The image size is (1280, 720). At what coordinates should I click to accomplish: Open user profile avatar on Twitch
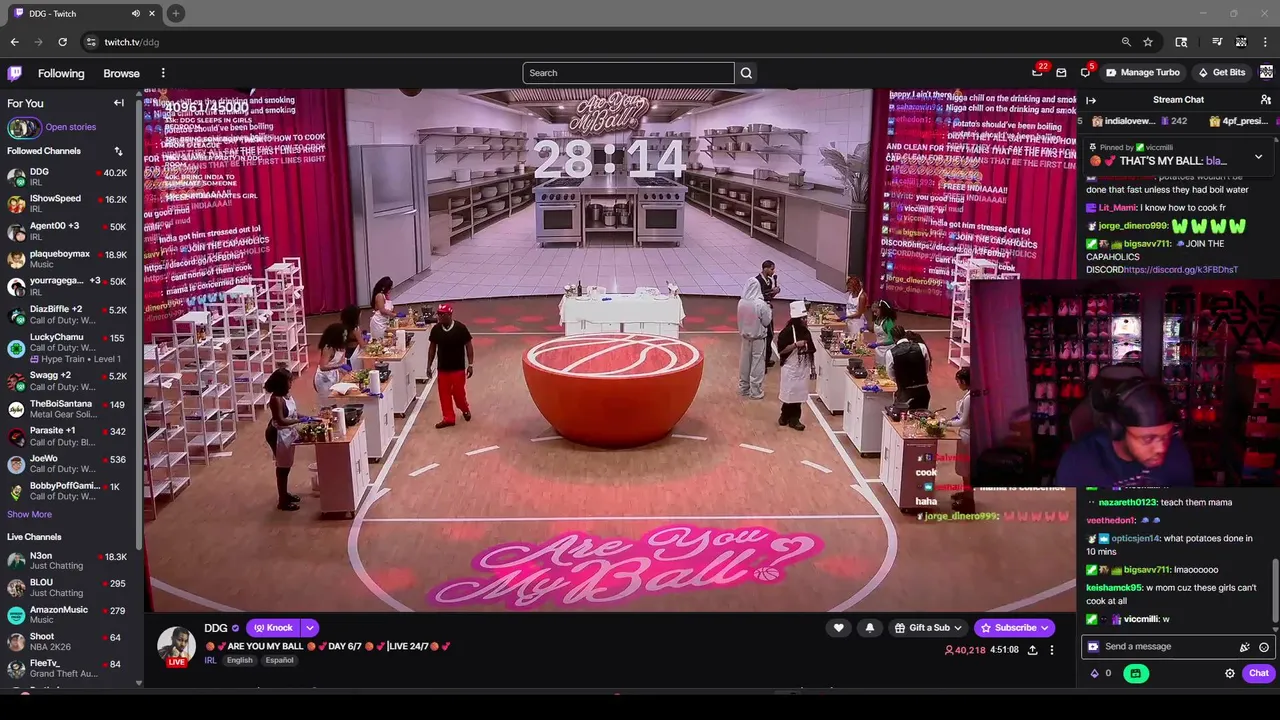click(x=1266, y=72)
